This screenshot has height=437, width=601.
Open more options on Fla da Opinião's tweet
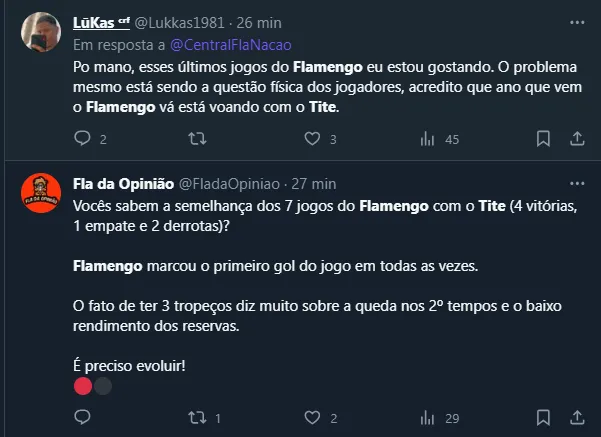point(577,184)
